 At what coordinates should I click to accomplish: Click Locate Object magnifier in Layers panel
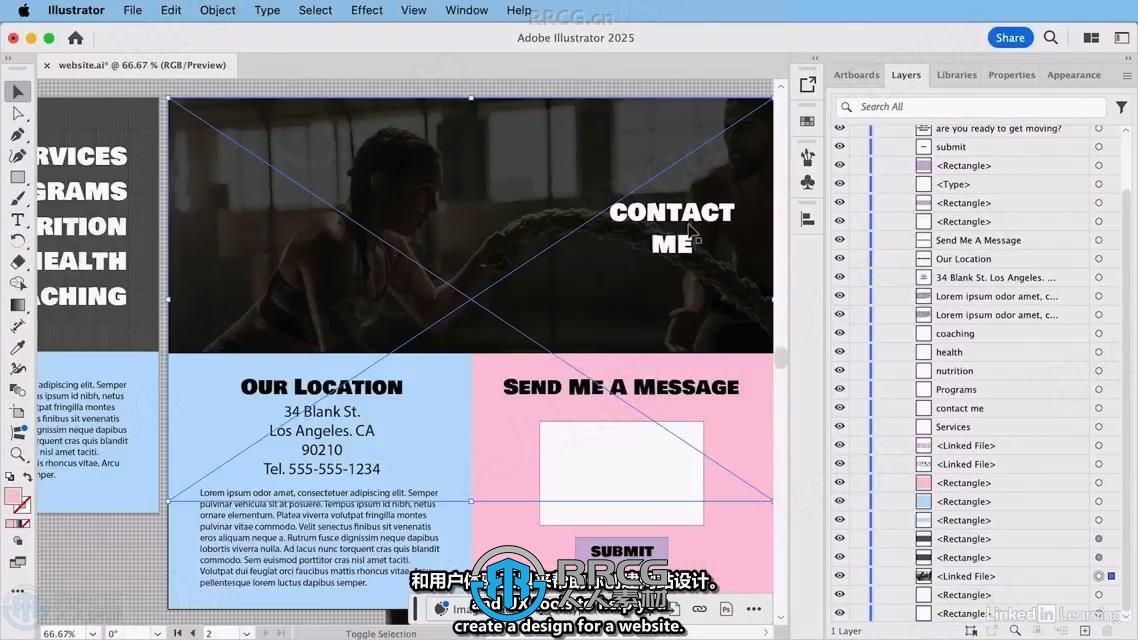click(1015, 631)
